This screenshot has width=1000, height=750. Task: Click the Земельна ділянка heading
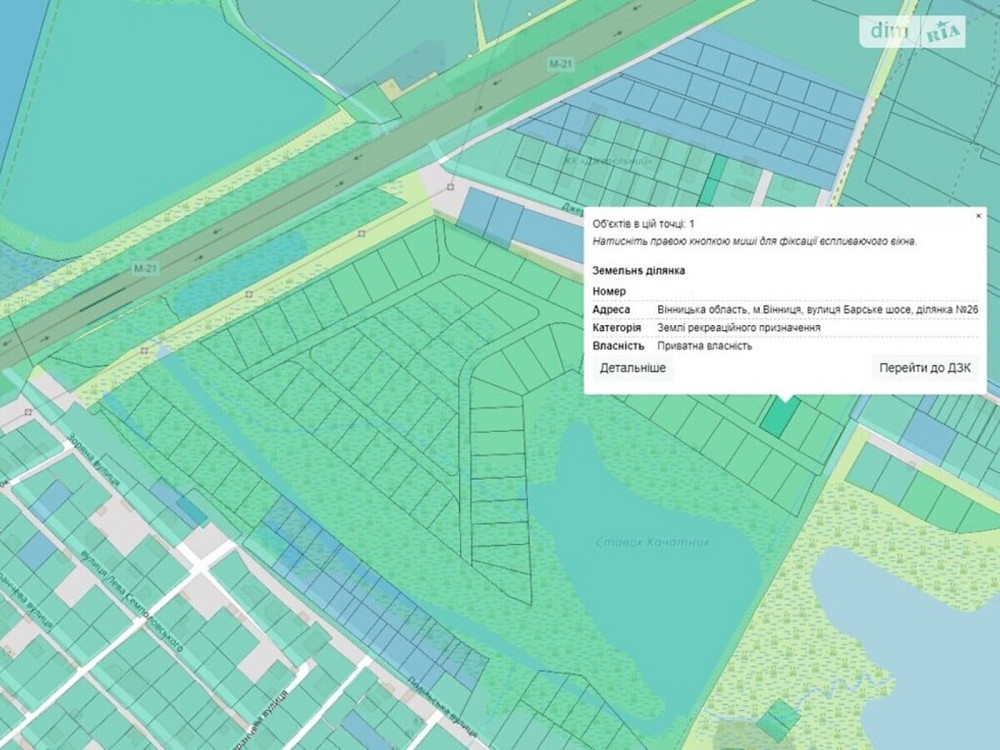click(x=638, y=271)
